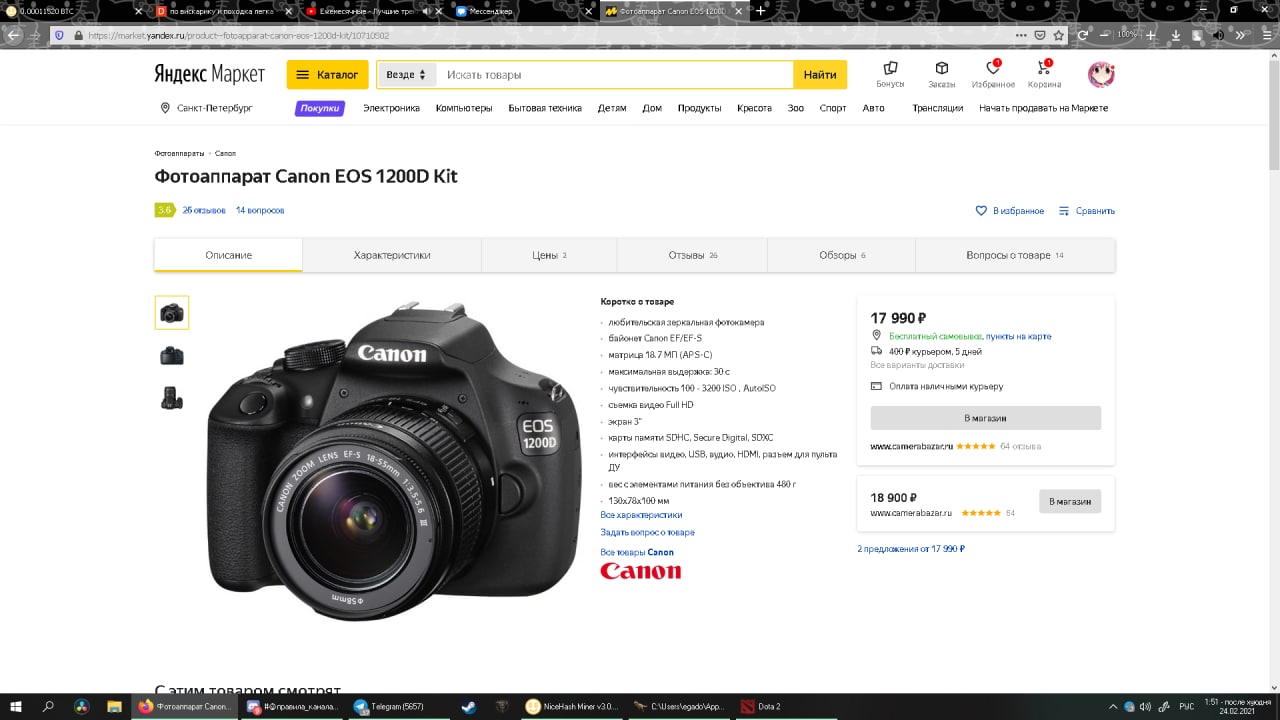Reload the page with refresh icon
Image resolution: width=1280 pixels, height=720 pixels.
coord(1083,35)
